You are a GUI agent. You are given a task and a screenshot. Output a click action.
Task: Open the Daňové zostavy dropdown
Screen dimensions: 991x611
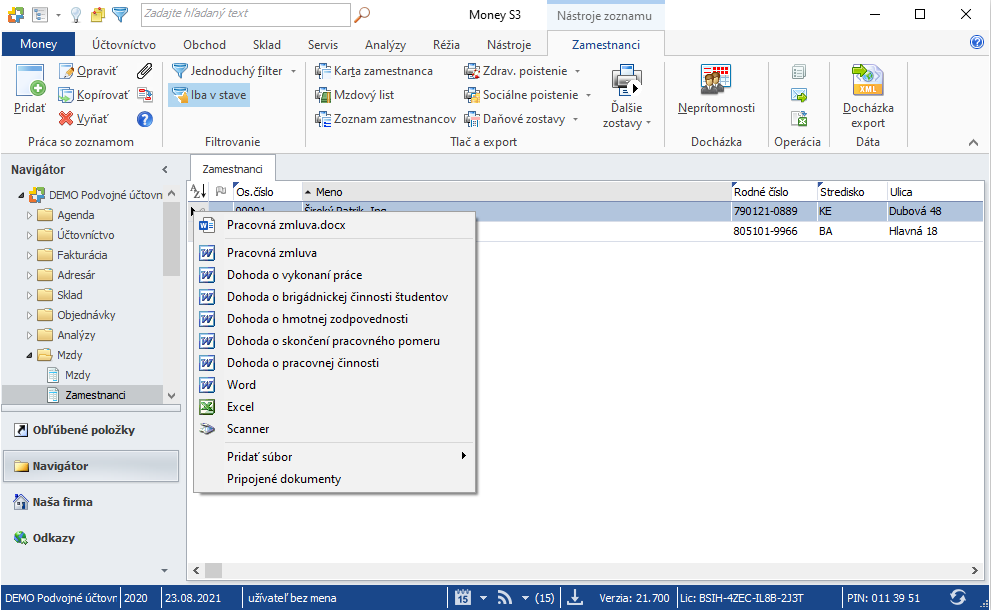tap(575, 119)
